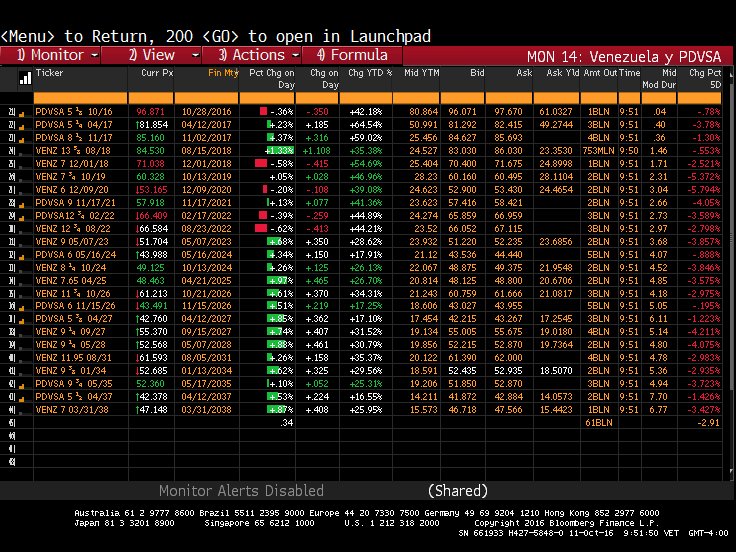Sort by the Curr Px column header
The width and height of the screenshot is (736, 552).
click(157, 73)
